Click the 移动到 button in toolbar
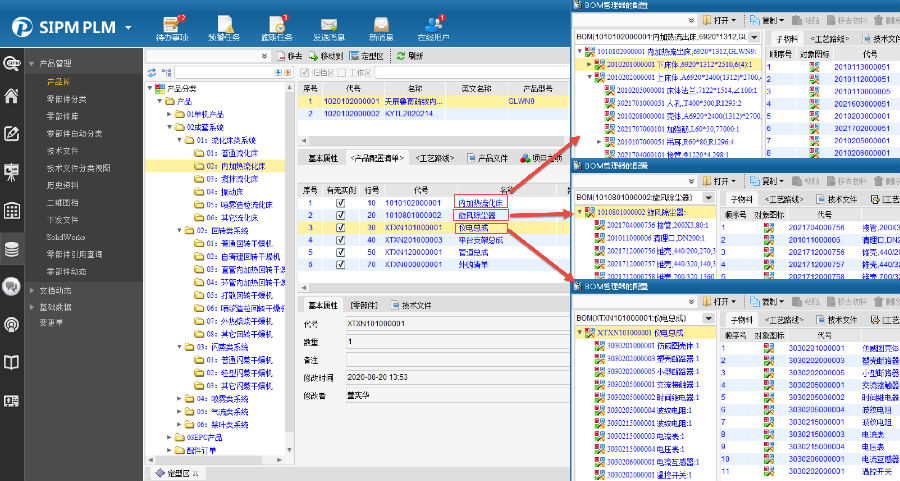Screen dimensions: 900x481 [328, 57]
